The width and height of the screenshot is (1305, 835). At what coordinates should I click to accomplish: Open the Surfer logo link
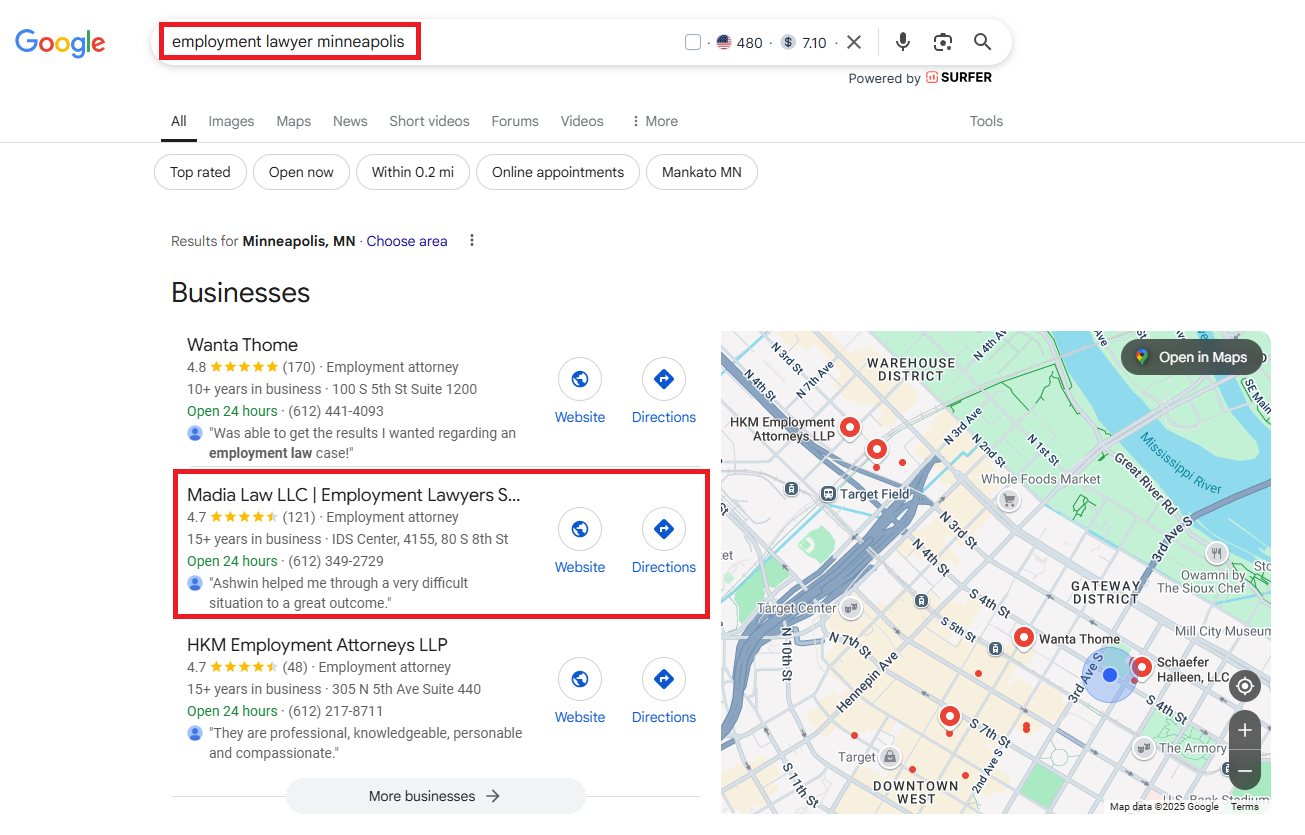959,78
